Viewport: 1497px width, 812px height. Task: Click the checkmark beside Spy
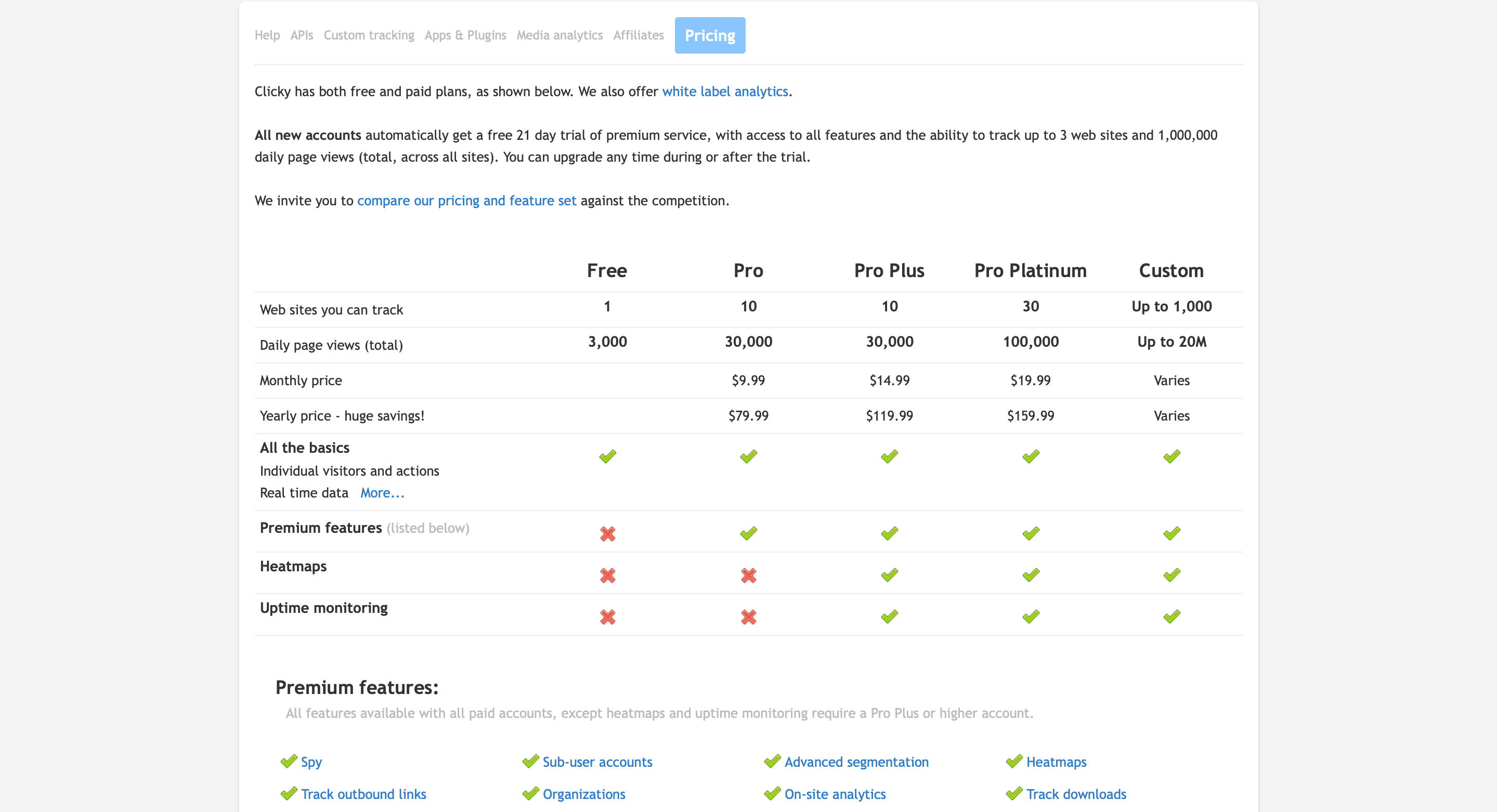coord(288,762)
